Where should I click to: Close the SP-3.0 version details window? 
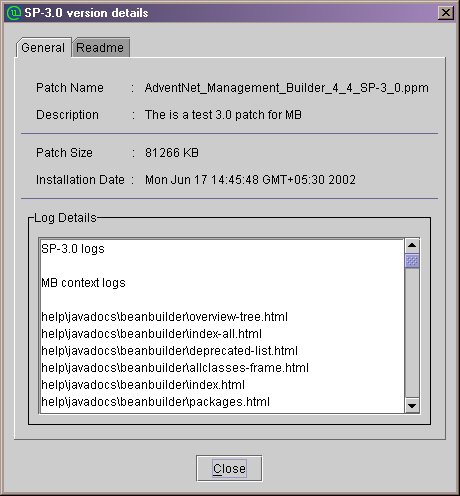pyautogui.click(x=446, y=13)
